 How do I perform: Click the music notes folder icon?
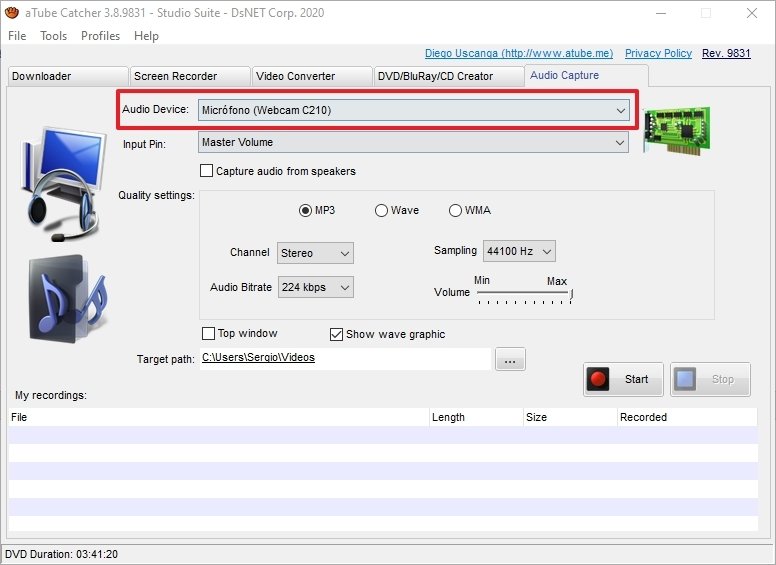tap(67, 299)
